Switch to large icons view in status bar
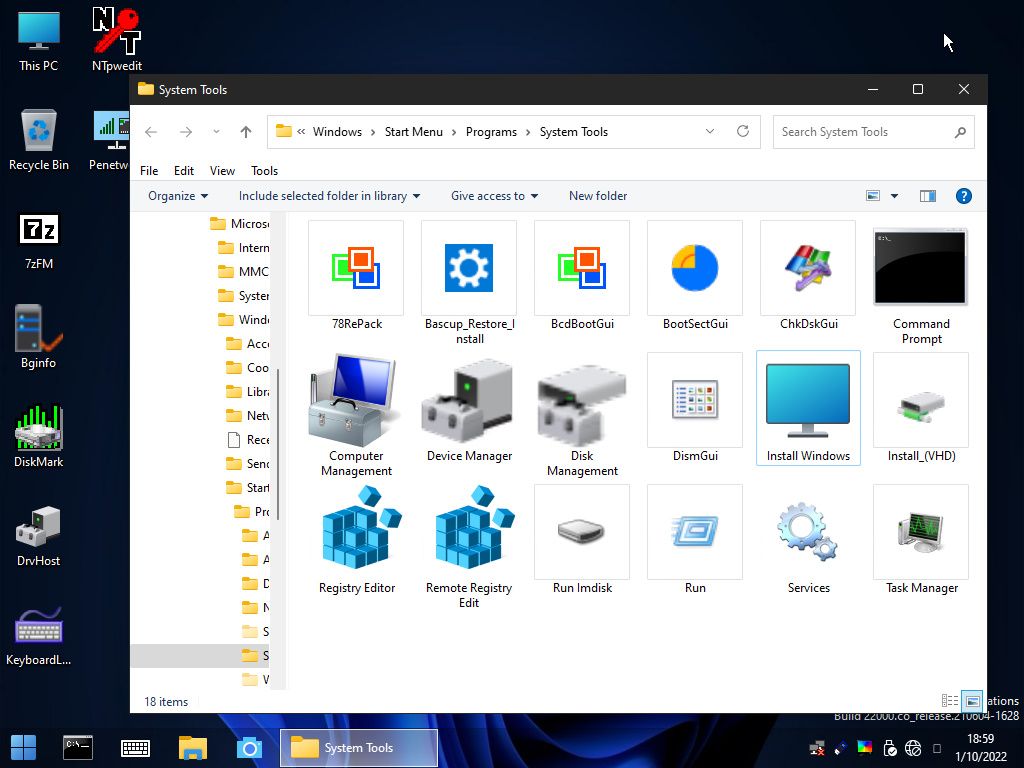The image size is (1024, 768). point(972,701)
